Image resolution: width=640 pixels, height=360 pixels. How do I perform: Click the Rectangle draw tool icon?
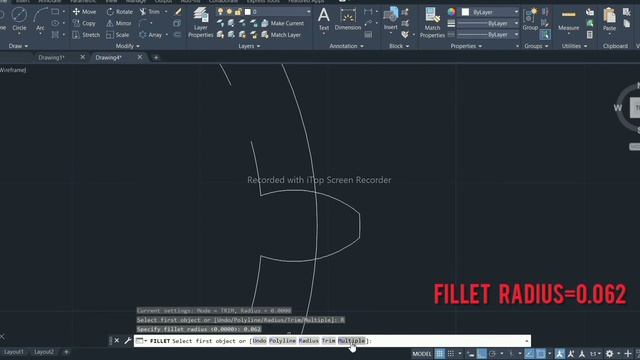pyautogui.click(x=55, y=12)
